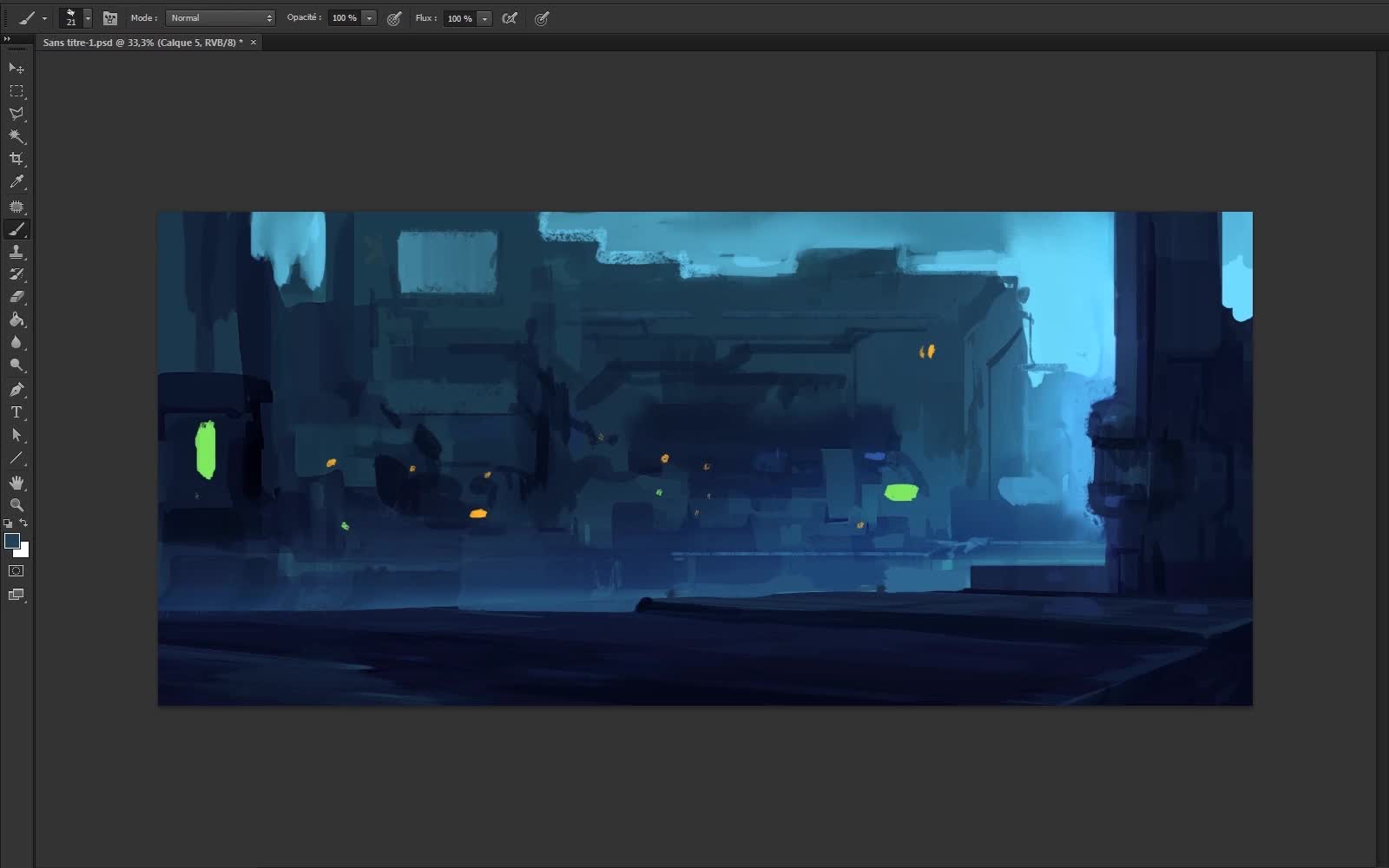Open the Opacité slider dropdown arrow

(369, 18)
